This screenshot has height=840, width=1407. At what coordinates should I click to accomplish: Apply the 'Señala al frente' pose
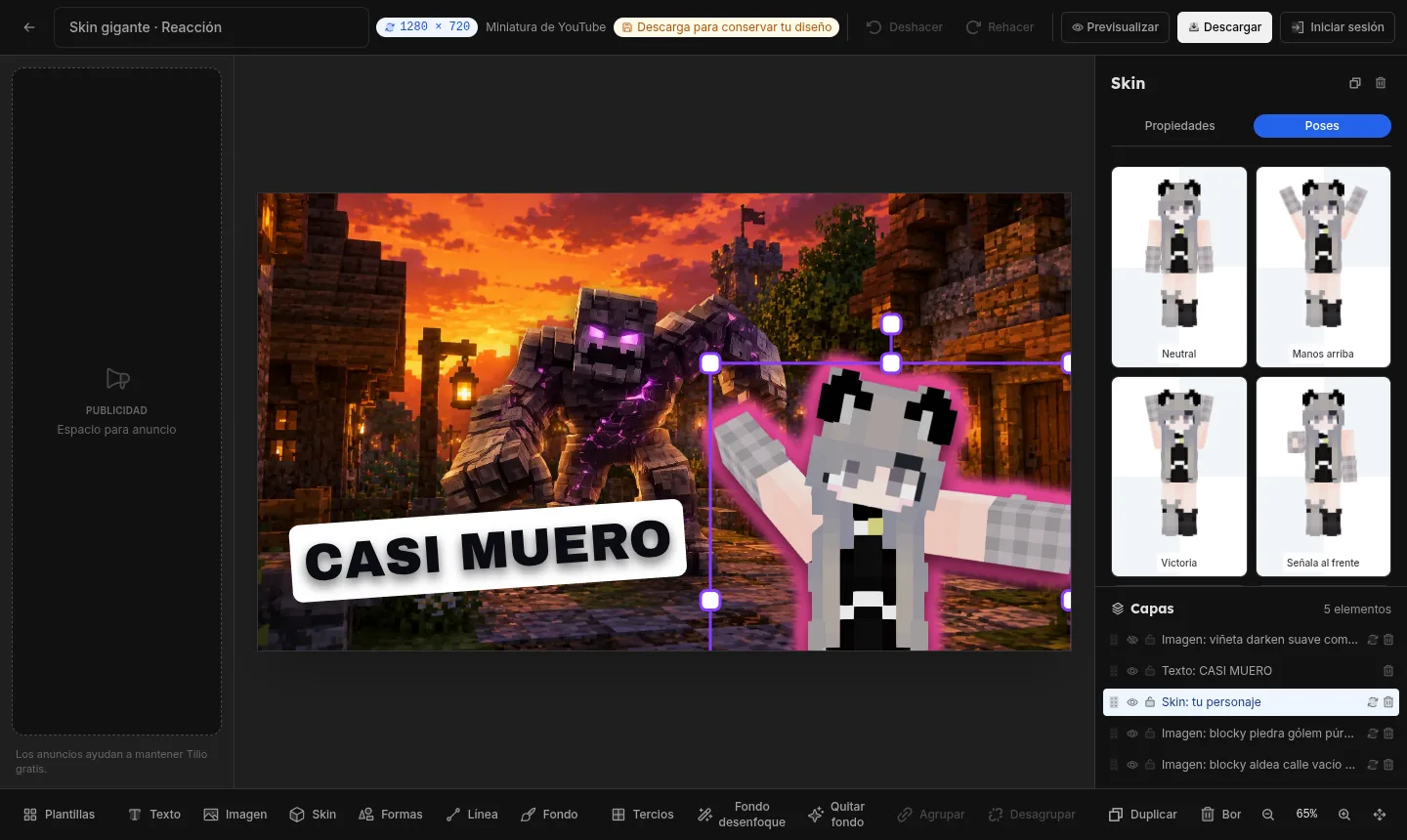(x=1323, y=477)
